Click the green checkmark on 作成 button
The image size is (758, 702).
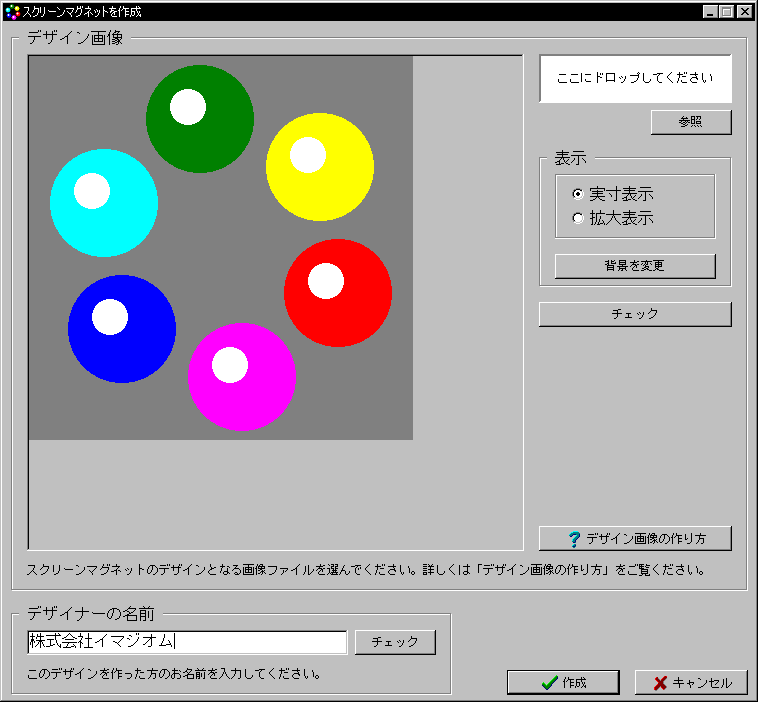click(x=548, y=683)
